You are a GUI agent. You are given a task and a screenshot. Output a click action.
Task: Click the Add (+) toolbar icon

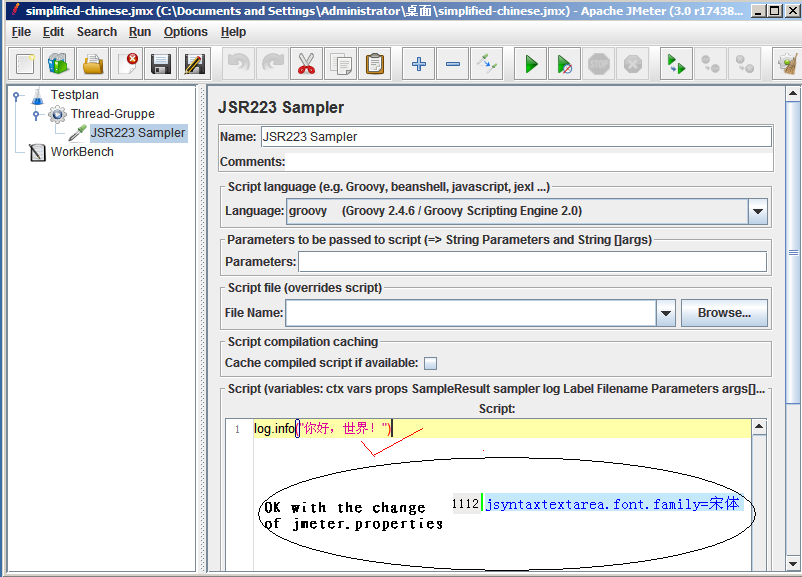(418, 63)
